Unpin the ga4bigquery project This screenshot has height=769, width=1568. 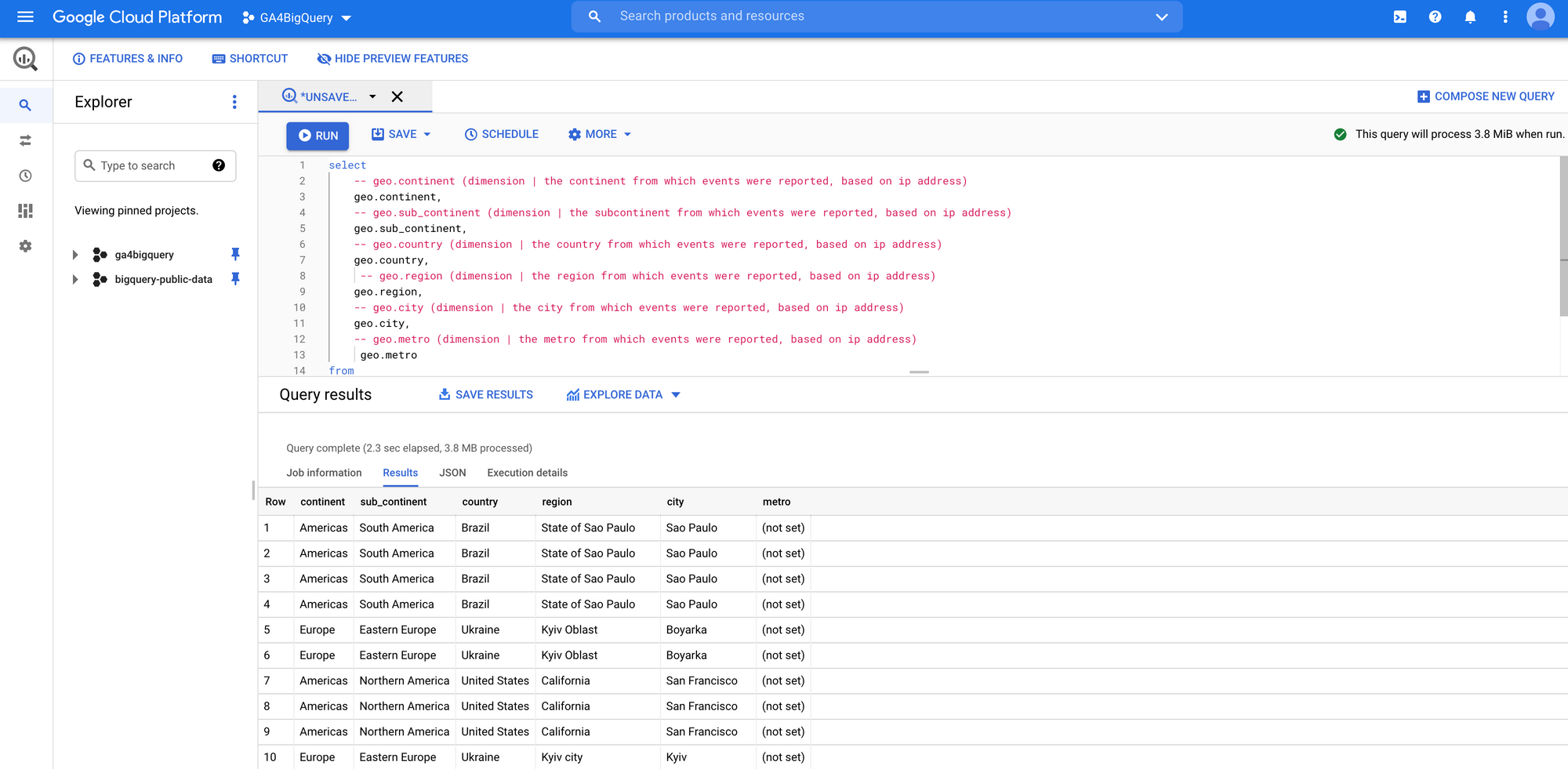[x=235, y=254]
